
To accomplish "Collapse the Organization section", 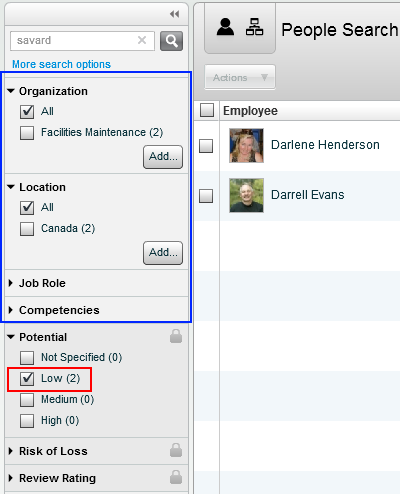I will click(x=11, y=91).
